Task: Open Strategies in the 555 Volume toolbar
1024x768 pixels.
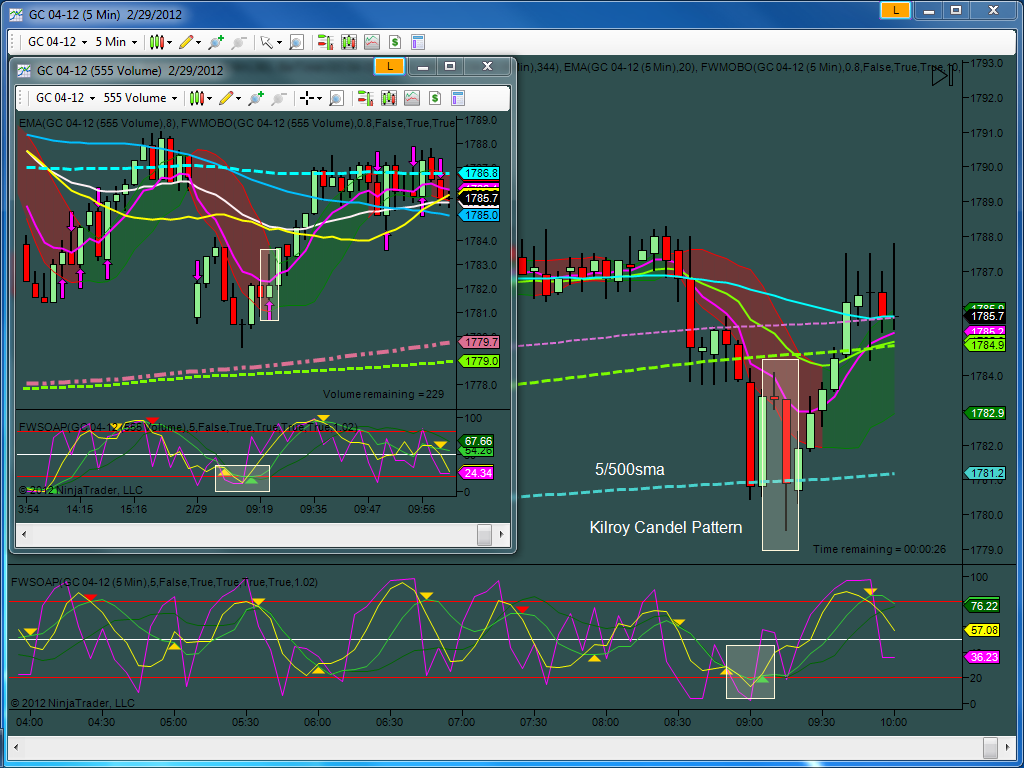Action: [x=435, y=99]
